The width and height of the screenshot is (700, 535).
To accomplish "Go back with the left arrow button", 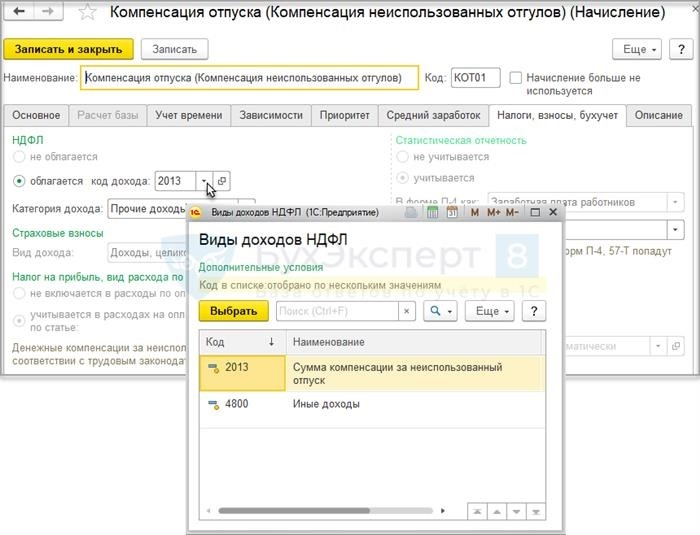I will 19,11.
